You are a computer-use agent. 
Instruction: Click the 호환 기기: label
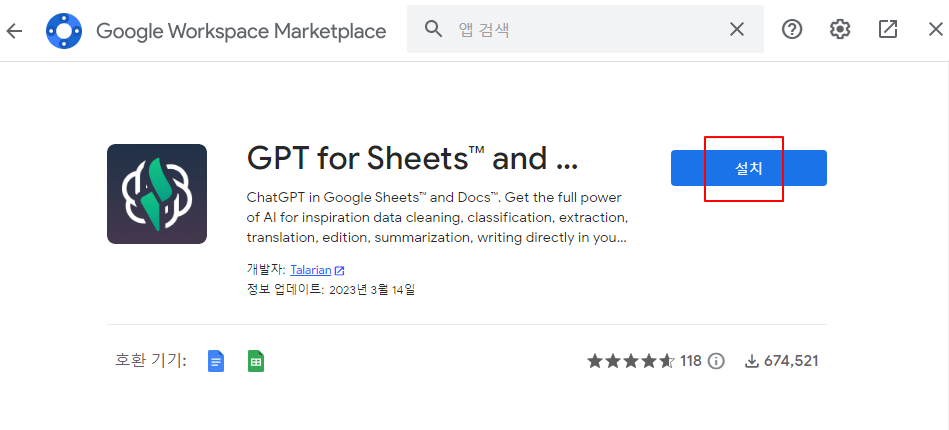(x=151, y=361)
